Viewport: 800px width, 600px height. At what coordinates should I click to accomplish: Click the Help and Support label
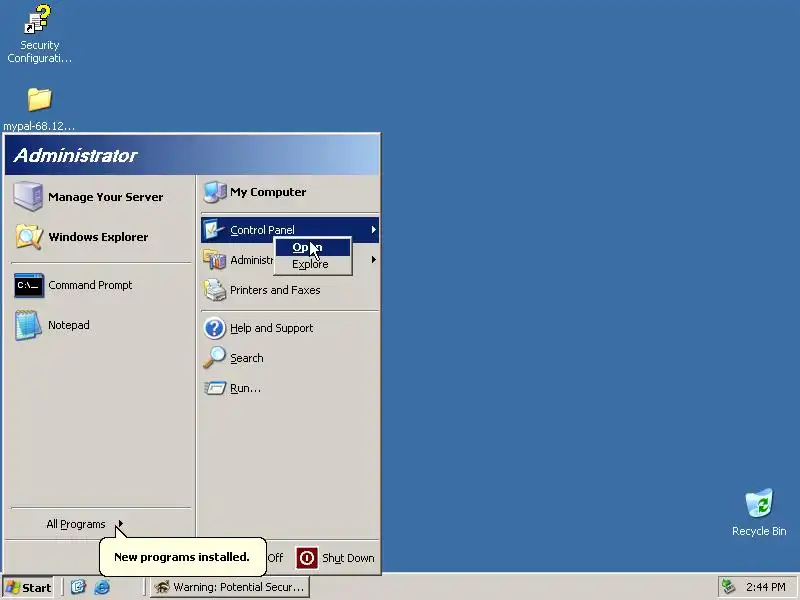271,328
